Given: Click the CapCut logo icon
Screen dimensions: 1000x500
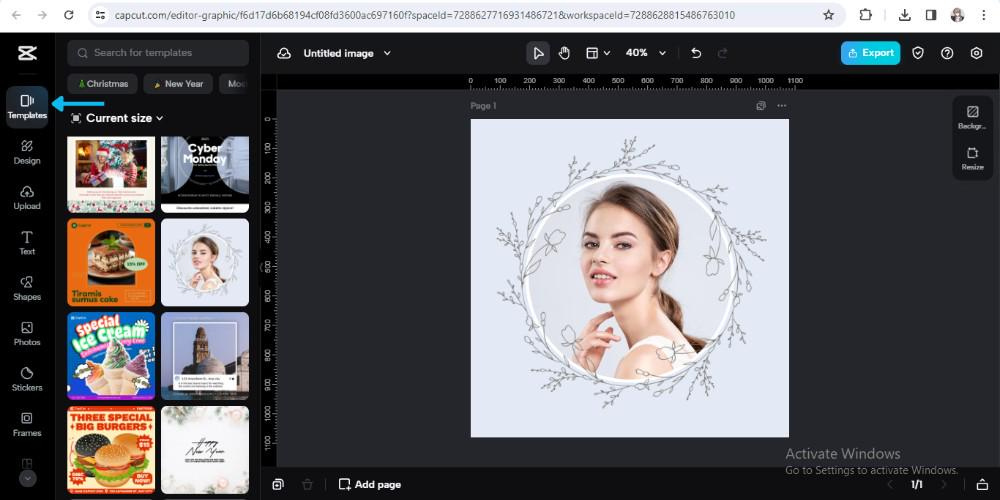Looking at the screenshot, I should coord(27,53).
